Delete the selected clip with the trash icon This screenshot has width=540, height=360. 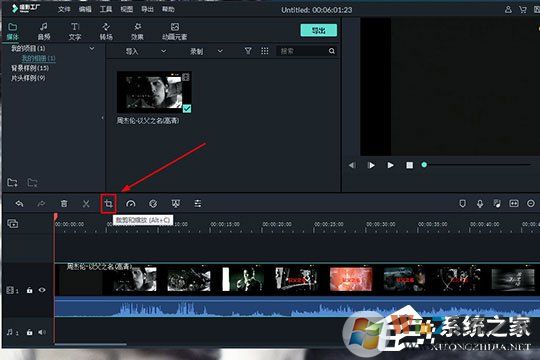tap(64, 204)
